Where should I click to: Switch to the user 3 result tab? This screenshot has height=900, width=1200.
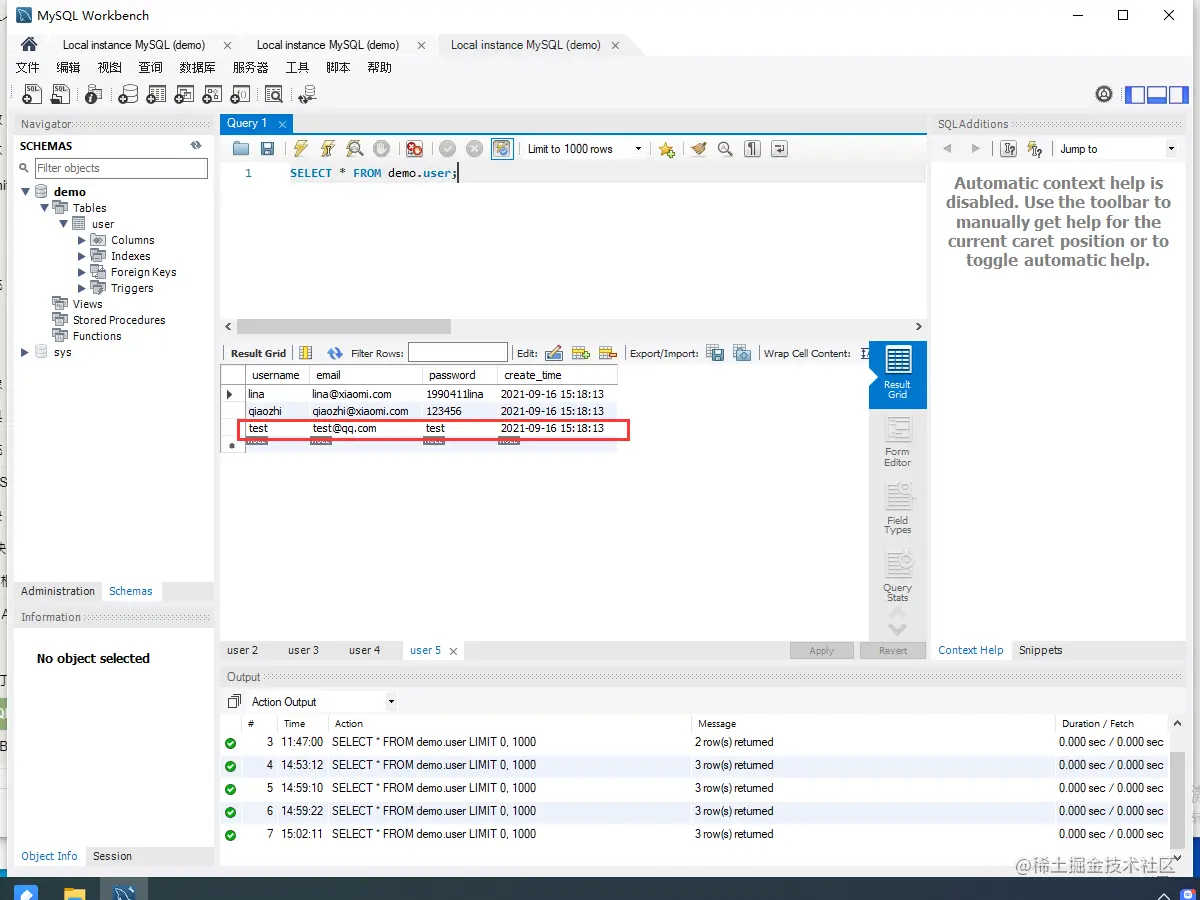coord(303,650)
